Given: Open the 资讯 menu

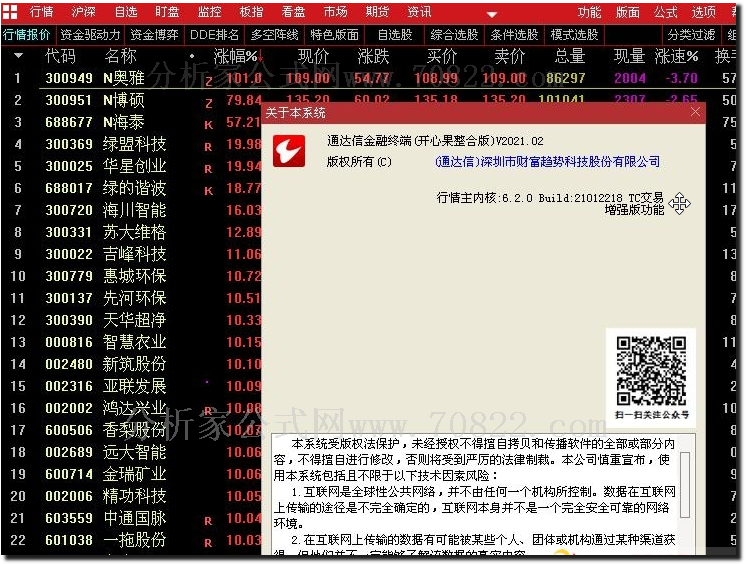Looking at the screenshot, I should pyautogui.click(x=419, y=12).
